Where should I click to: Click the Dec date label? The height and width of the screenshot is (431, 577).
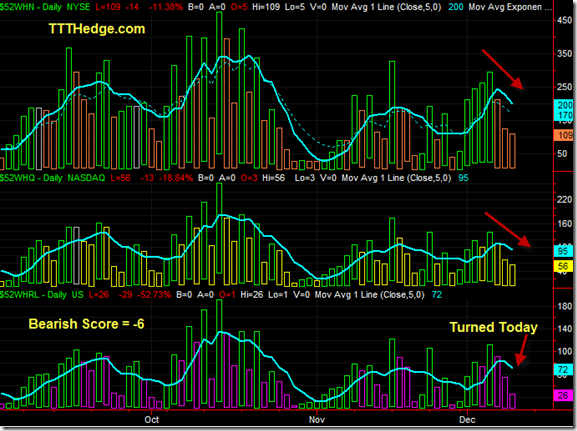[467, 420]
